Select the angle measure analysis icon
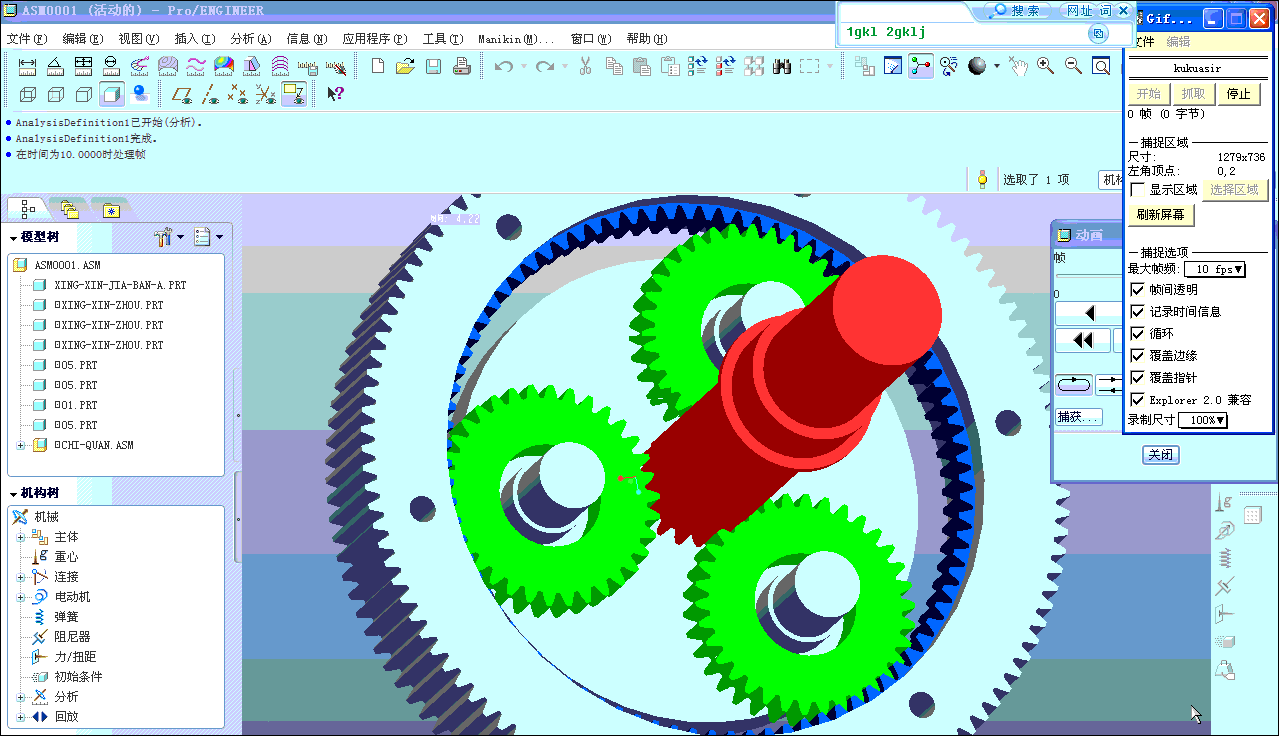The height and width of the screenshot is (736, 1279). 55,66
